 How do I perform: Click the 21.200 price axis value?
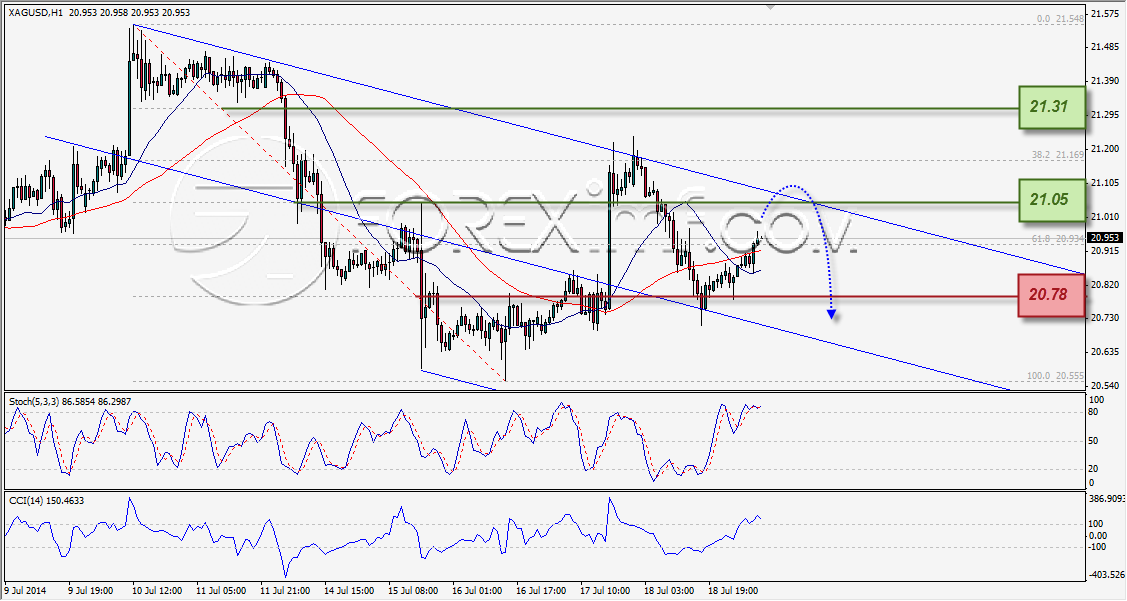coord(1104,149)
